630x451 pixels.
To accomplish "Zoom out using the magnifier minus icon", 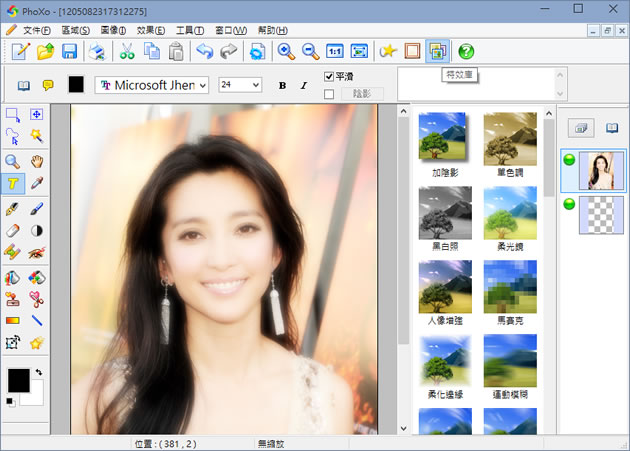I will (x=311, y=51).
